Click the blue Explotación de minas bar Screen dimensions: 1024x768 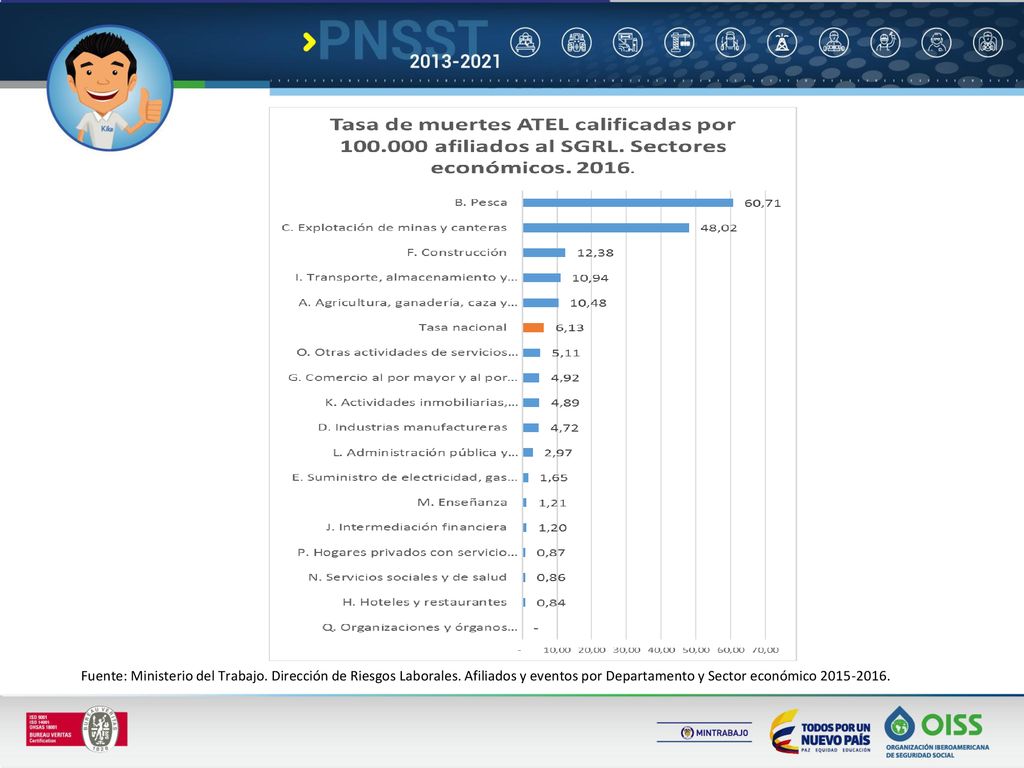[x=606, y=227]
